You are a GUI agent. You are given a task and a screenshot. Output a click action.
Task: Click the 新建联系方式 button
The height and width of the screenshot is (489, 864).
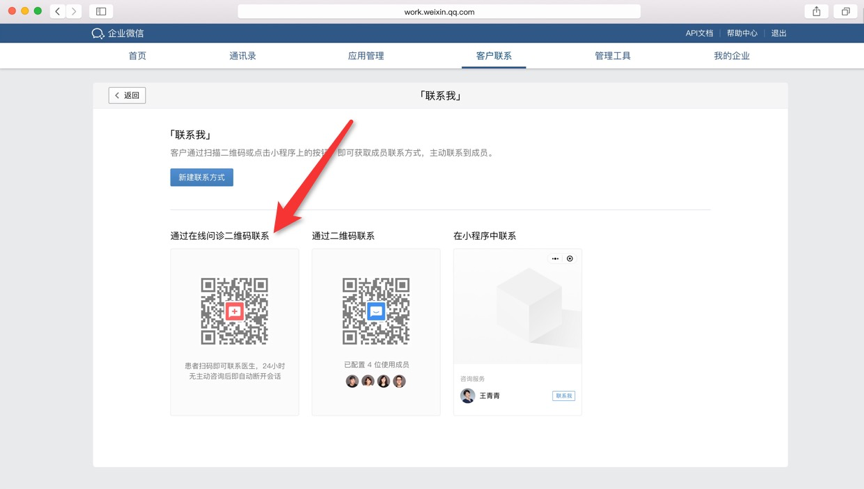202,178
